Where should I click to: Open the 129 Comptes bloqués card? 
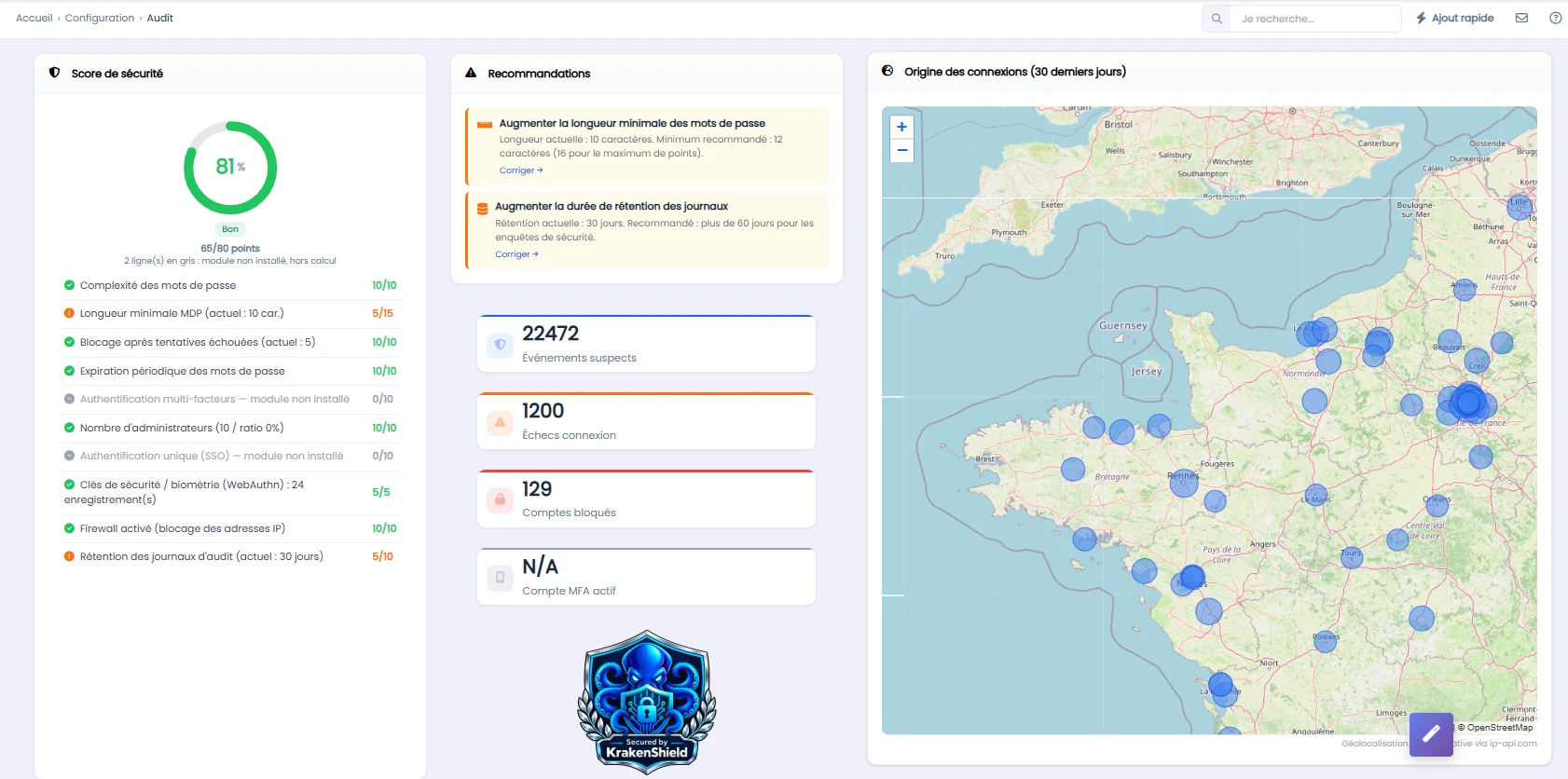click(647, 499)
